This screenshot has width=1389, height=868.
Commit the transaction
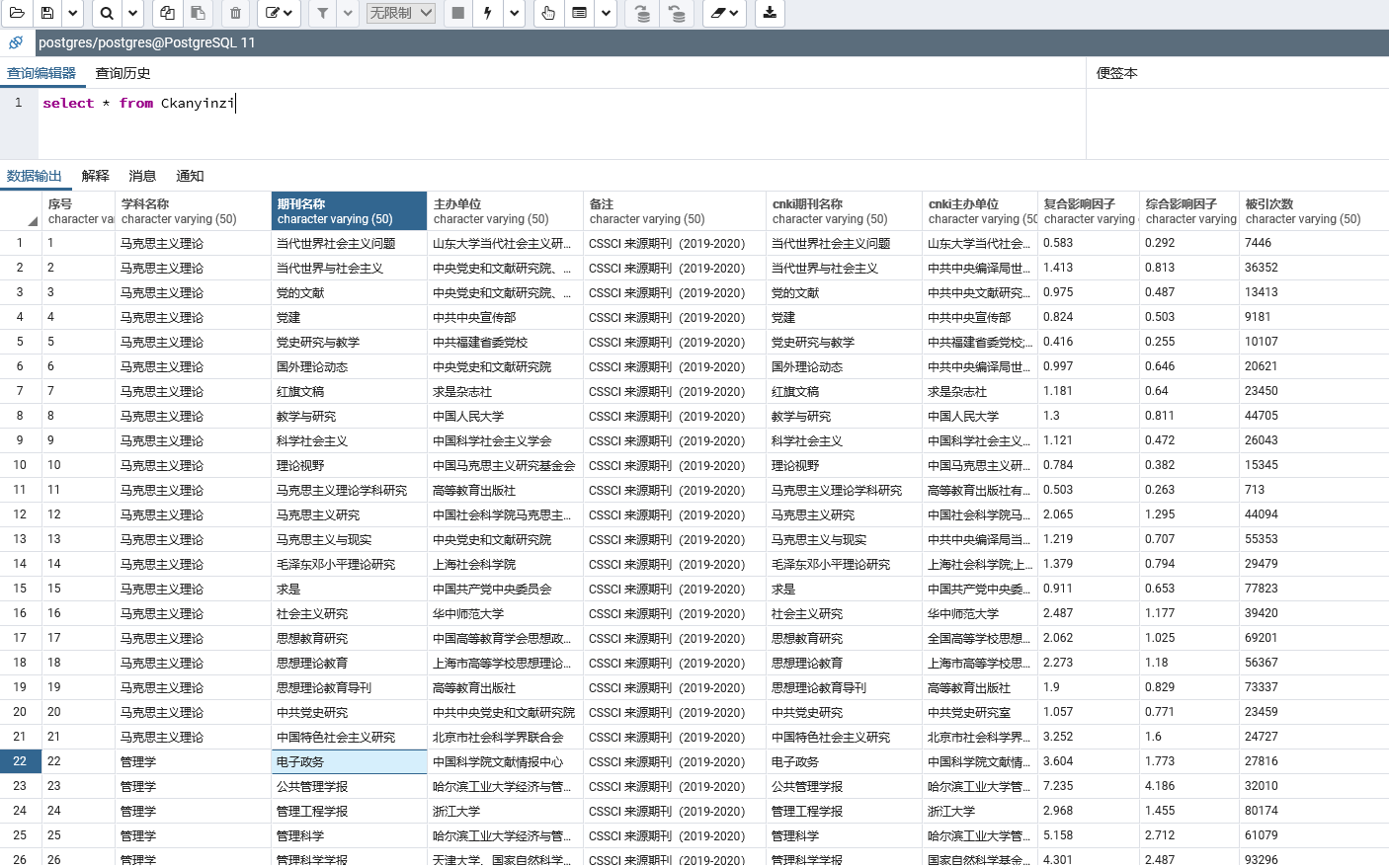tap(642, 13)
